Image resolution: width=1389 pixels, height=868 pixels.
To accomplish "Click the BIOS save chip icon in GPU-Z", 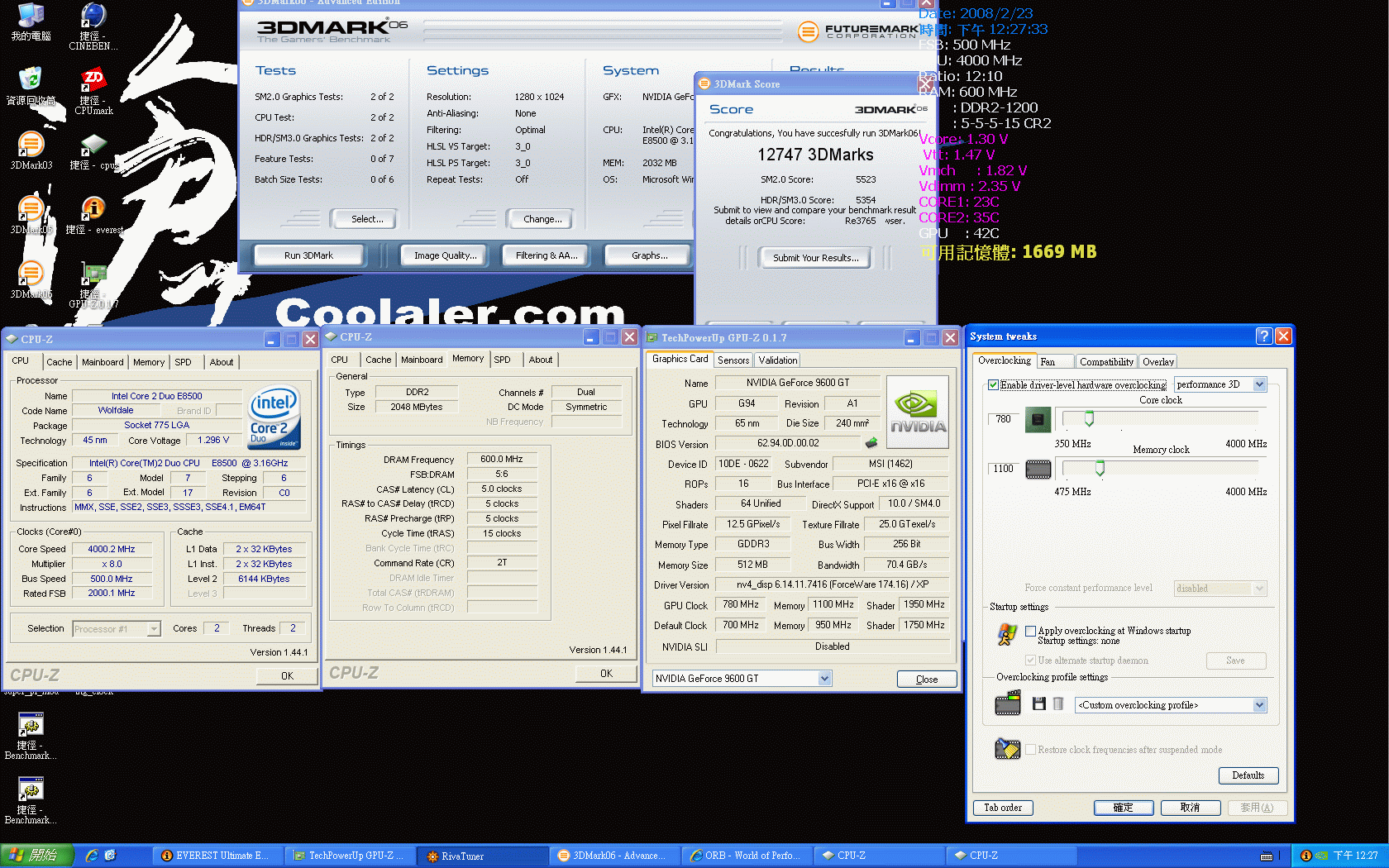I will click(871, 443).
